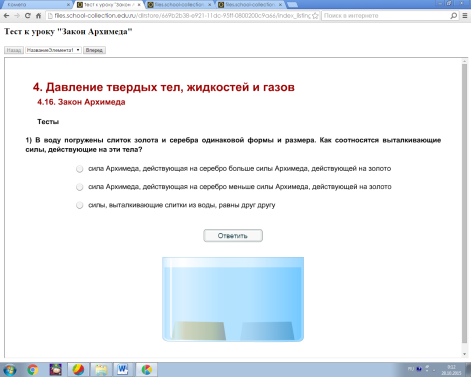Select answer that buoyant forces are equal
The height and width of the screenshot is (377, 471).
click(x=79, y=205)
